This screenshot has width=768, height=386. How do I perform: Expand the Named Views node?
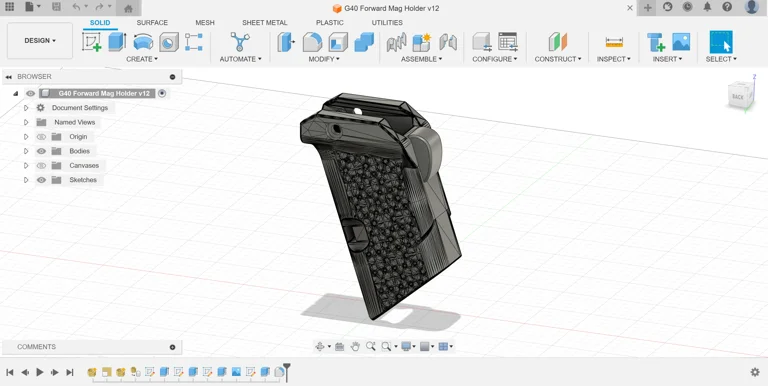(x=26, y=122)
